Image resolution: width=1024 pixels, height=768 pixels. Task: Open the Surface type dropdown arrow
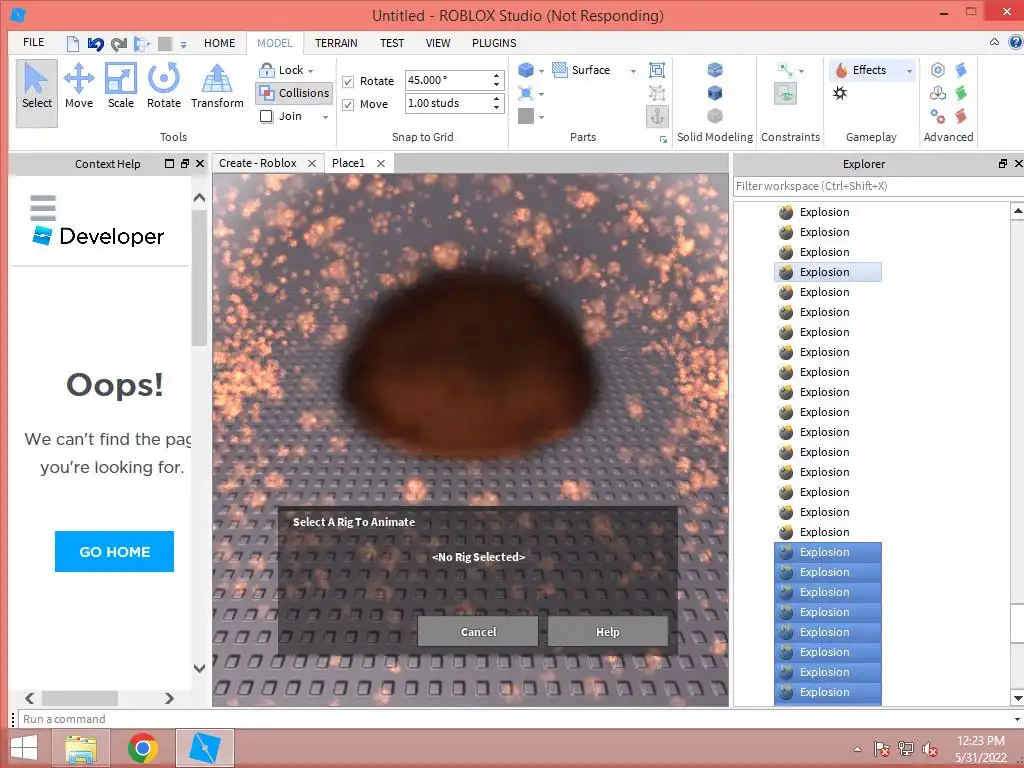pos(633,71)
